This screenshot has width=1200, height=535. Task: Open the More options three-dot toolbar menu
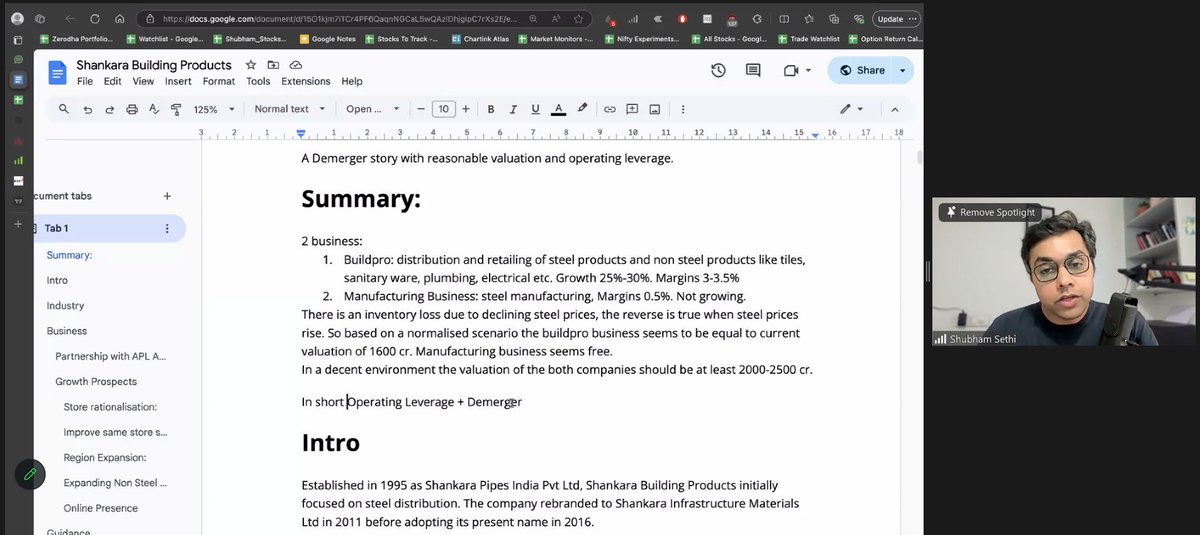tap(683, 109)
